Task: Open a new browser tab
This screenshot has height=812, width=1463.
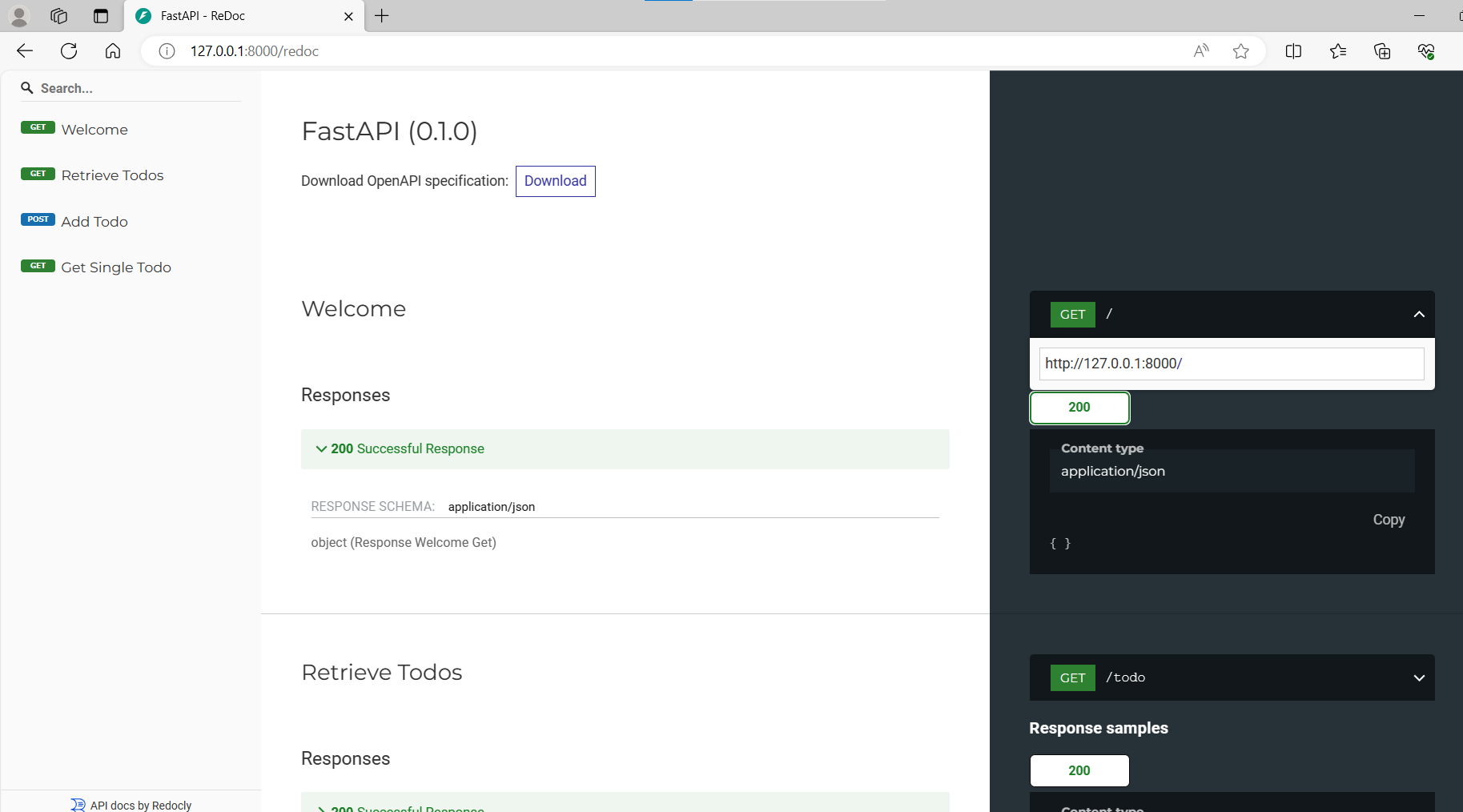Action: click(382, 16)
